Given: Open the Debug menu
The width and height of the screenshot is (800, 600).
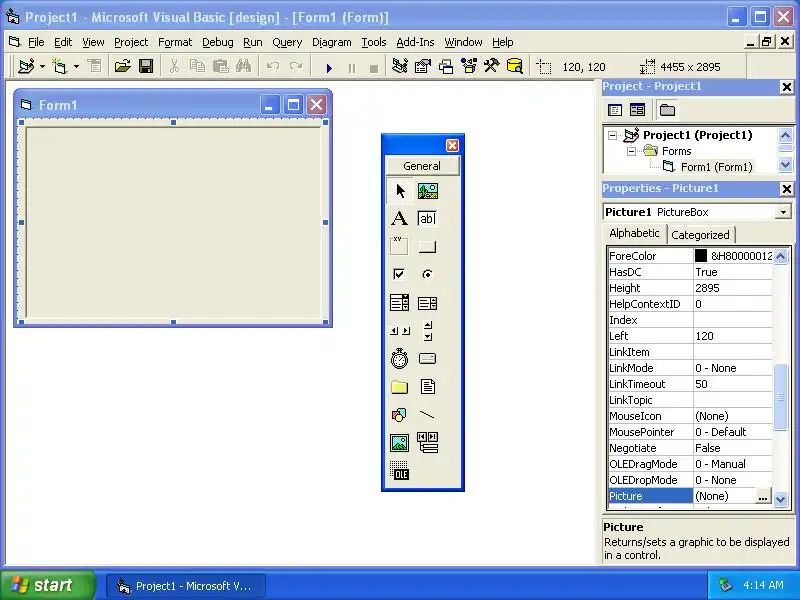Looking at the screenshot, I should click(218, 42).
